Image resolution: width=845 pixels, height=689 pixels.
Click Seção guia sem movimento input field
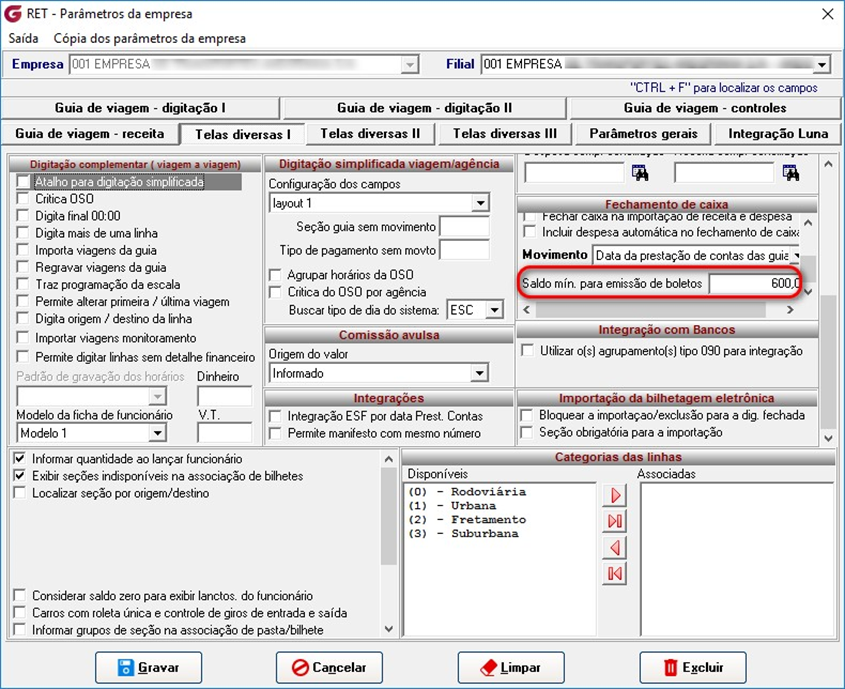465,226
